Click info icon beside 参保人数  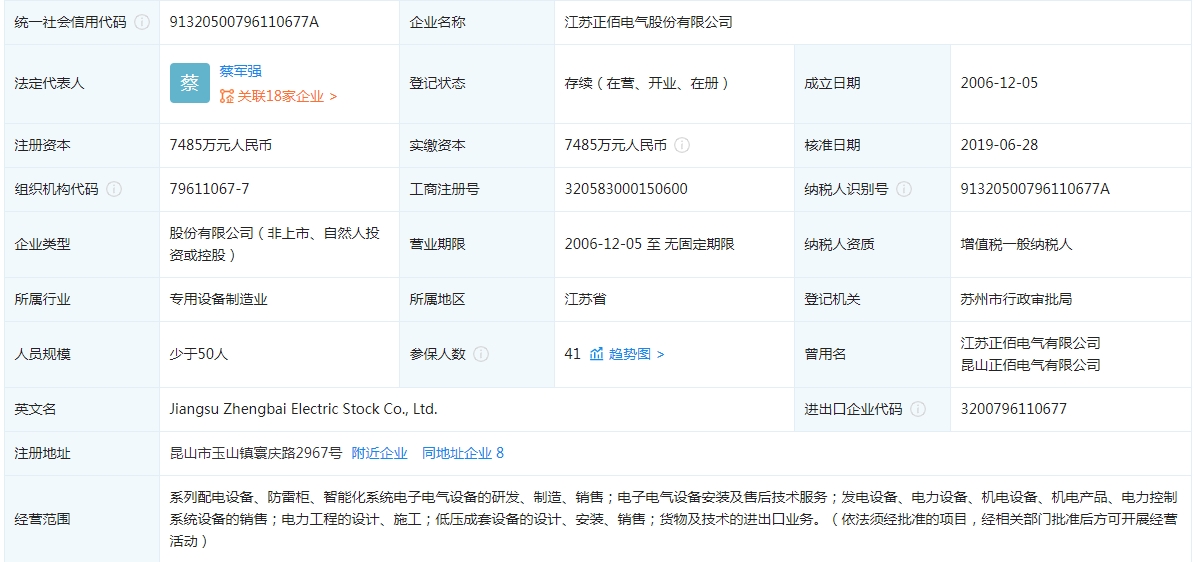pos(481,354)
